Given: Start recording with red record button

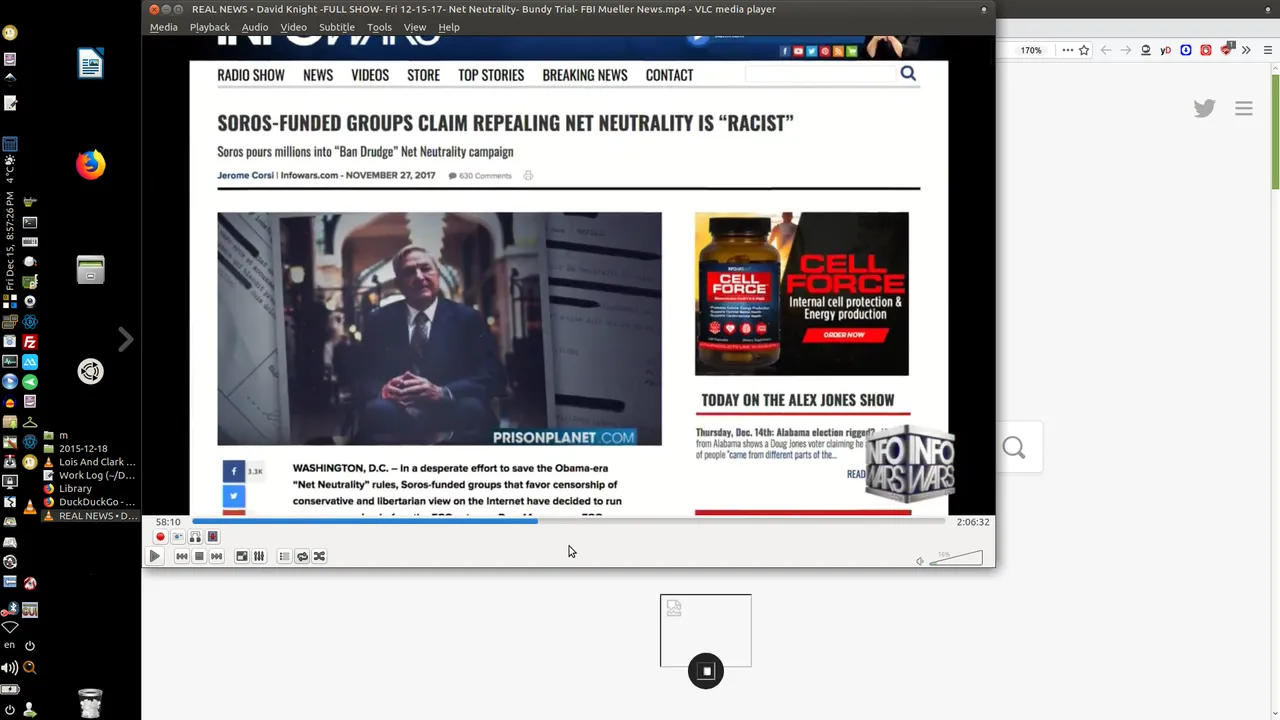Looking at the screenshot, I should pos(160,537).
